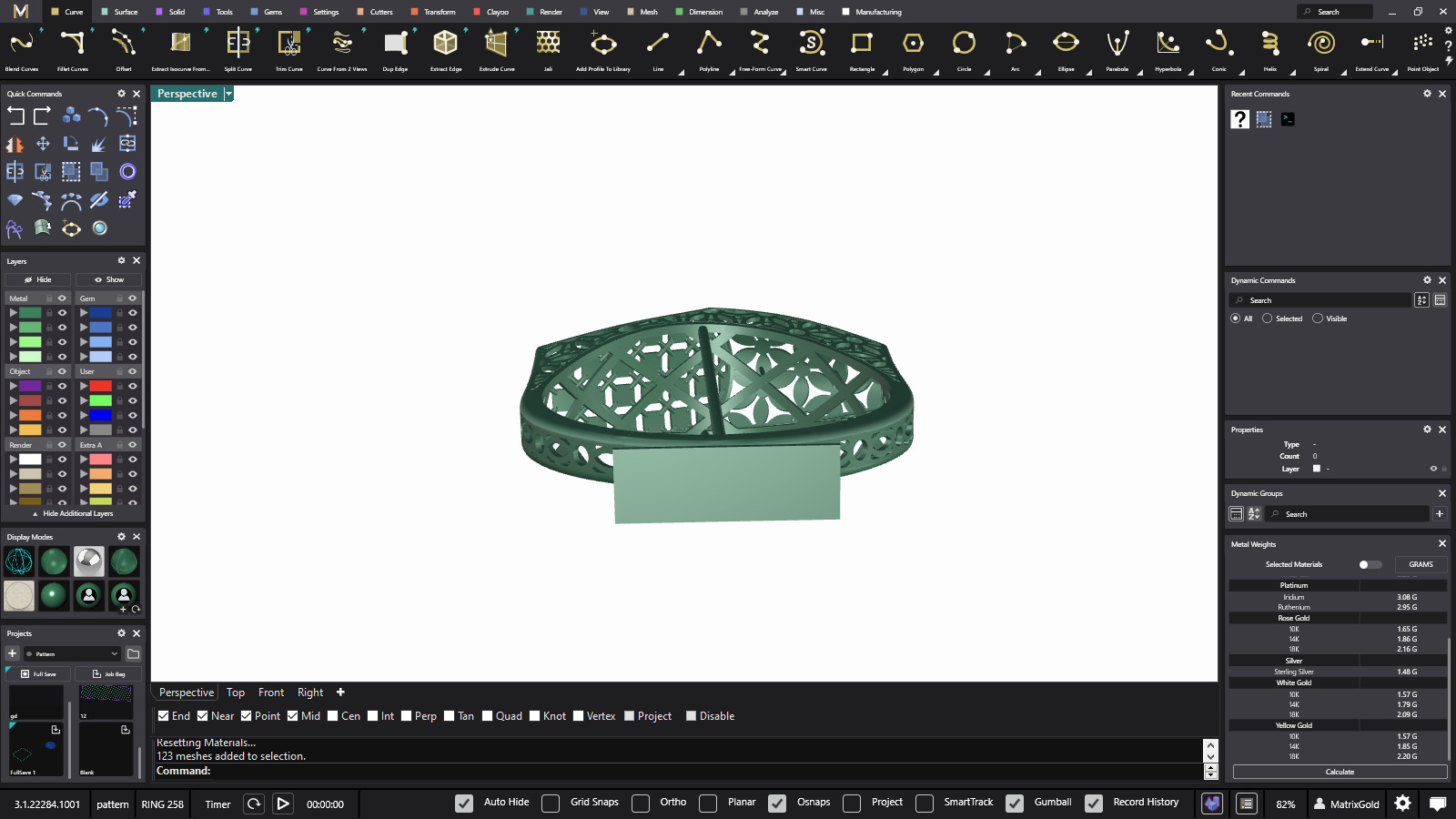Toggle the Gumball checkbox
This screenshot has width=1456, height=819.
point(1015,803)
